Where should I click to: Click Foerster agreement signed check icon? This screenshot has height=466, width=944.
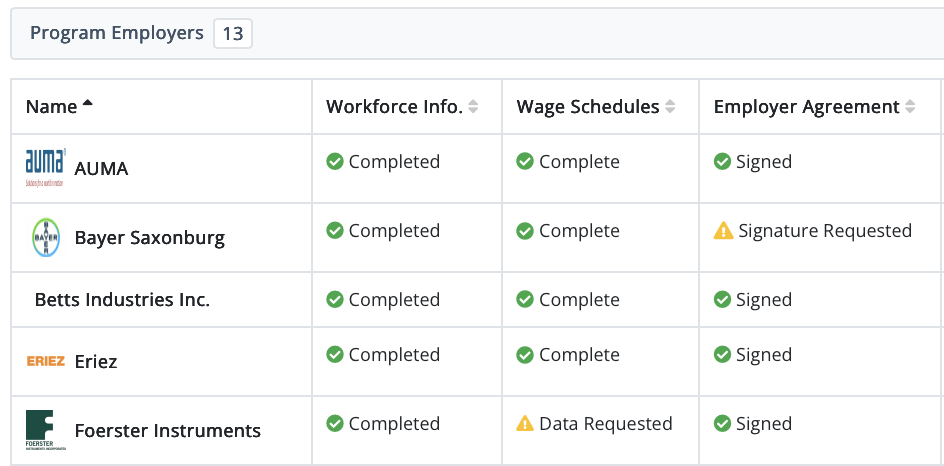(722, 423)
